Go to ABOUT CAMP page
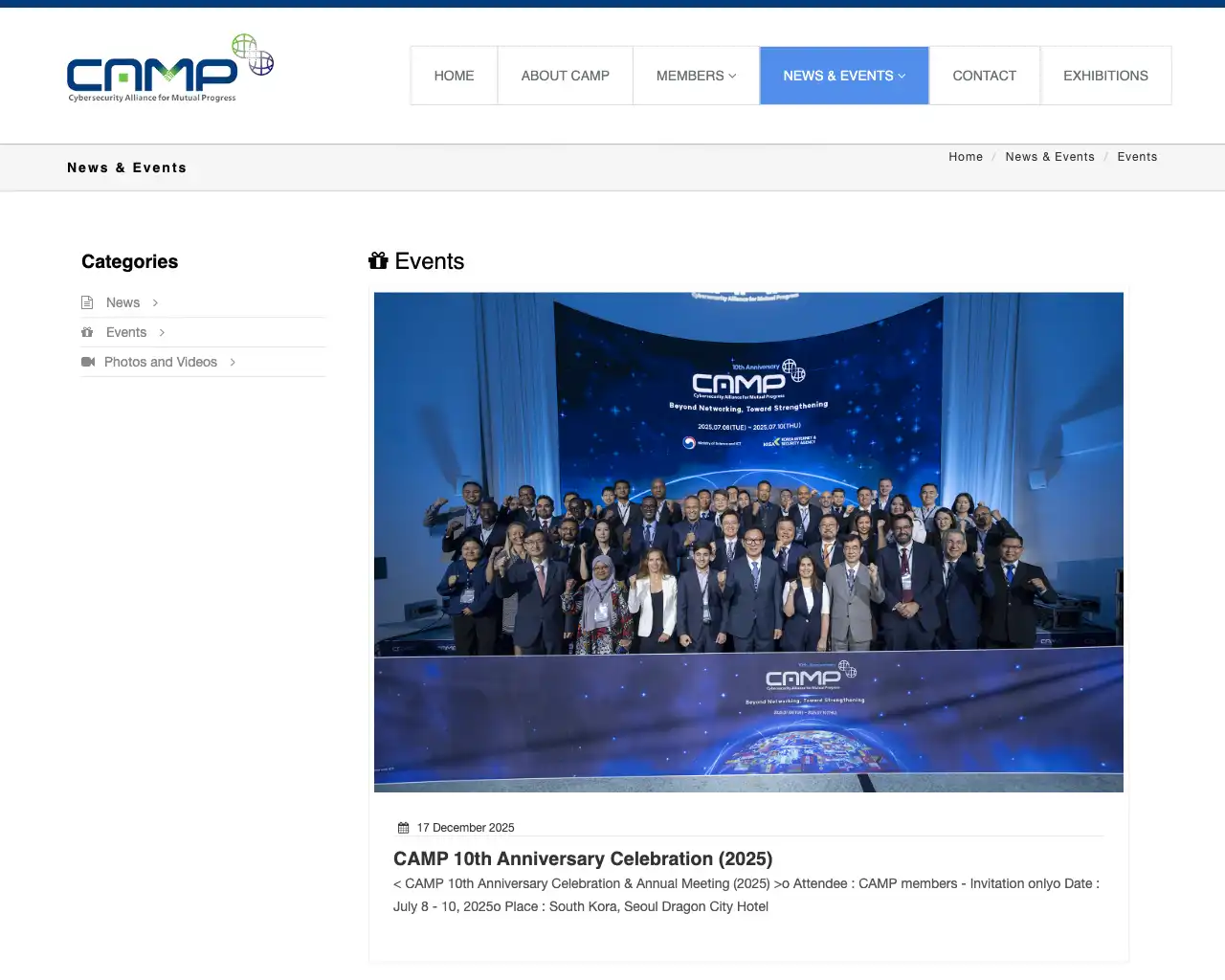 click(x=565, y=76)
